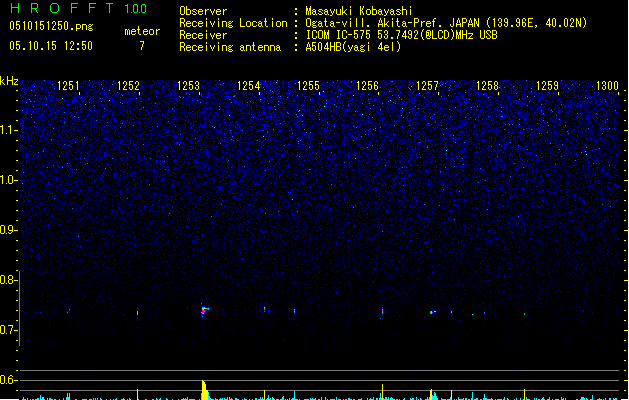Viewport: 629px width, 400px height.
Task: Click the 0.6 kHz frequency label
Action: point(8,380)
